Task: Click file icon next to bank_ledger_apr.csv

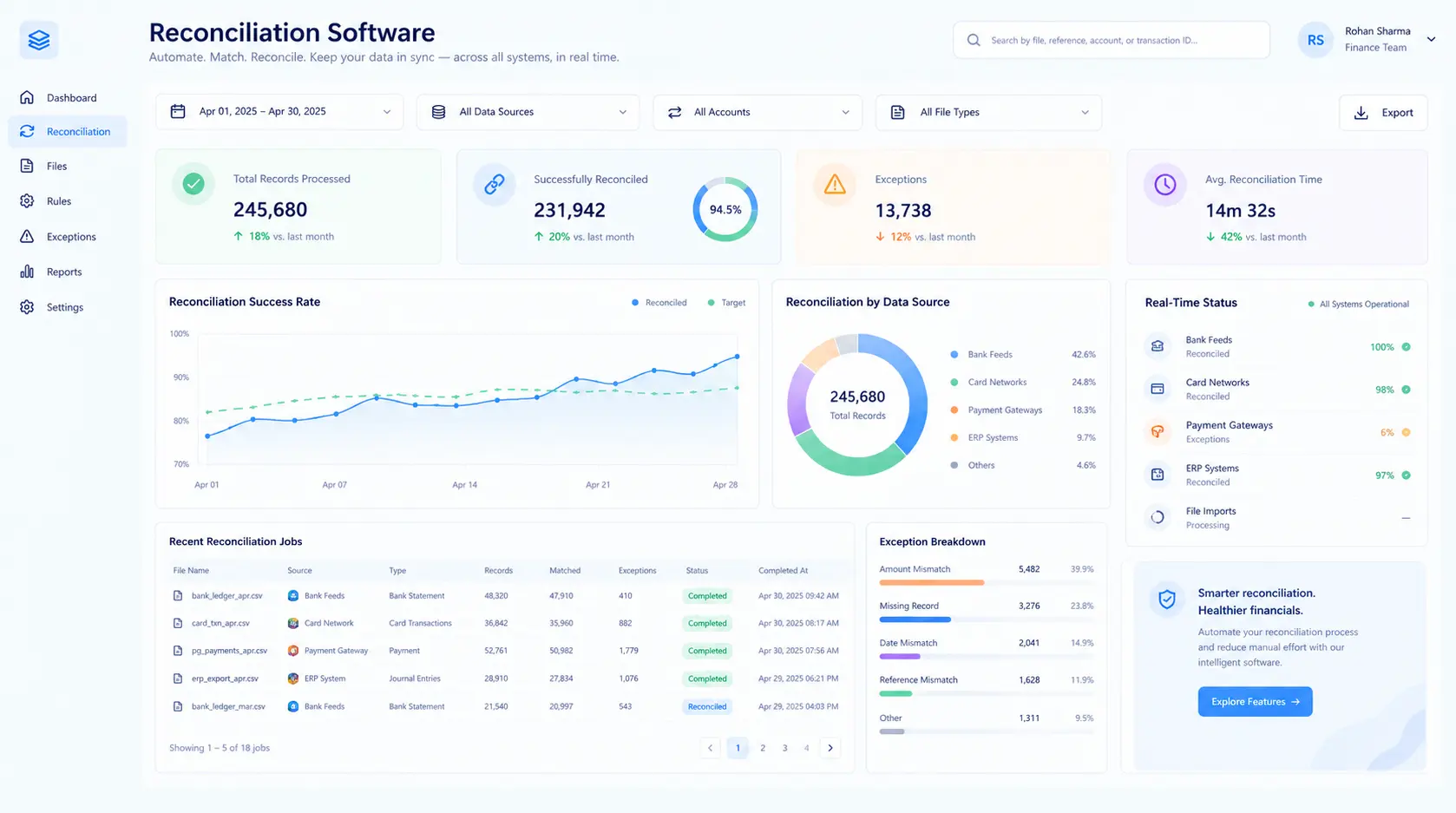Action: tap(178, 596)
